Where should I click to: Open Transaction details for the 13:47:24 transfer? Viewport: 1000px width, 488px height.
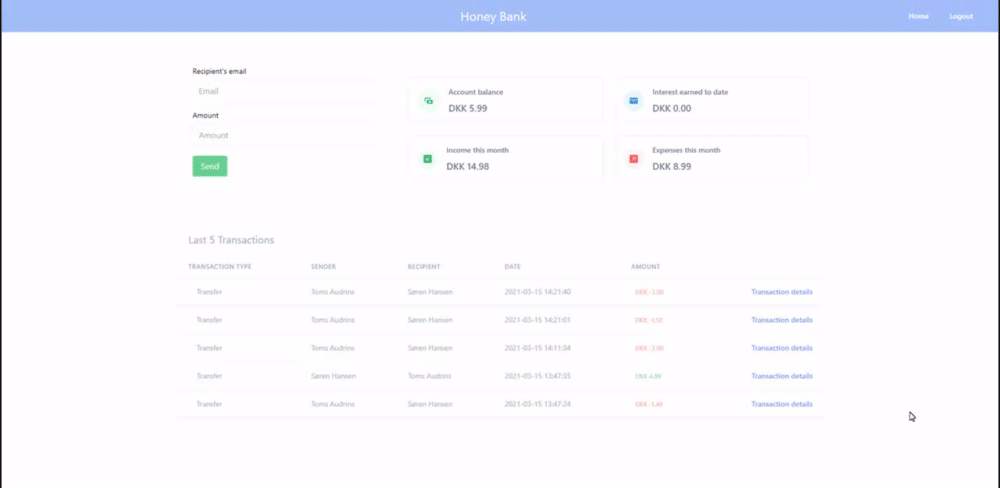782,404
